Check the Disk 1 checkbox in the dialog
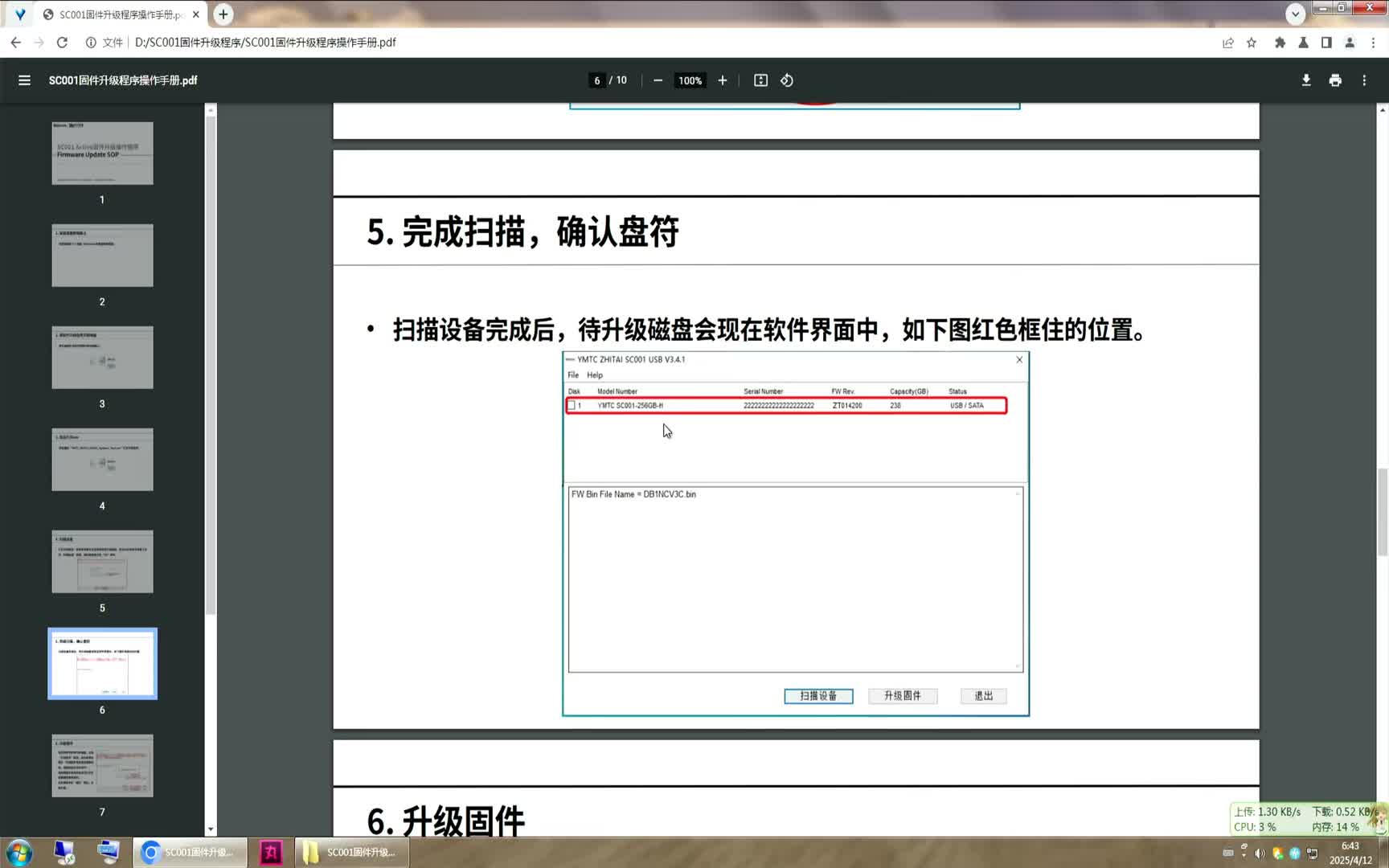This screenshot has width=1389, height=868. coord(572,406)
